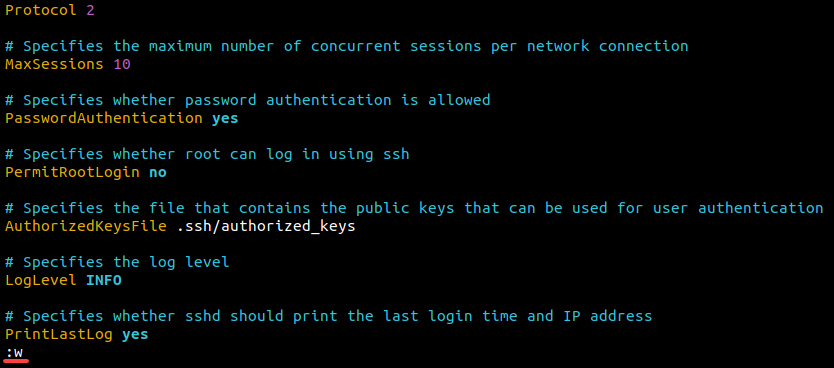Click the LogLevel keyword
This screenshot has width=834, height=368.
click(x=41, y=280)
